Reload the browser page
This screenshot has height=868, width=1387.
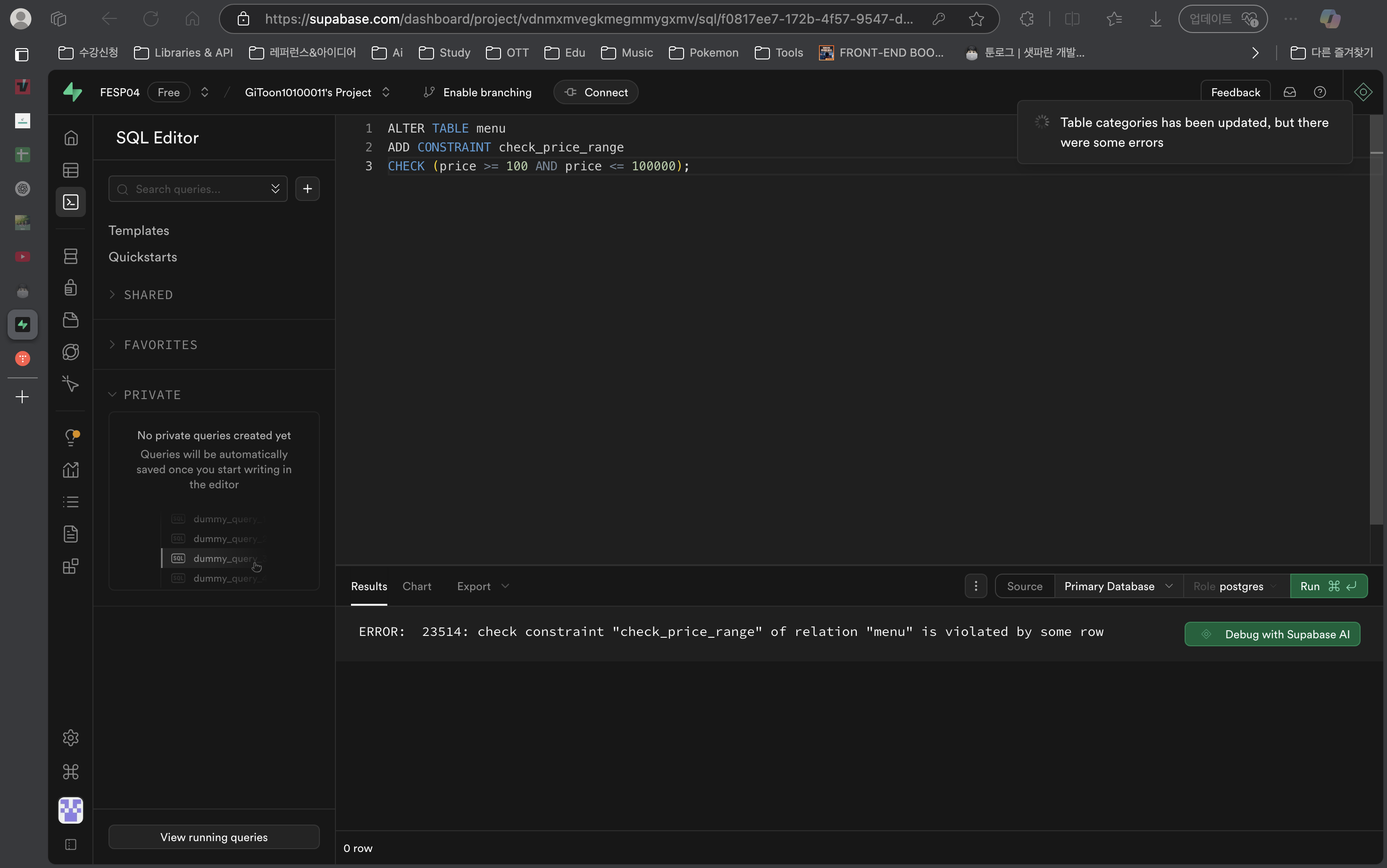pyautogui.click(x=151, y=19)
